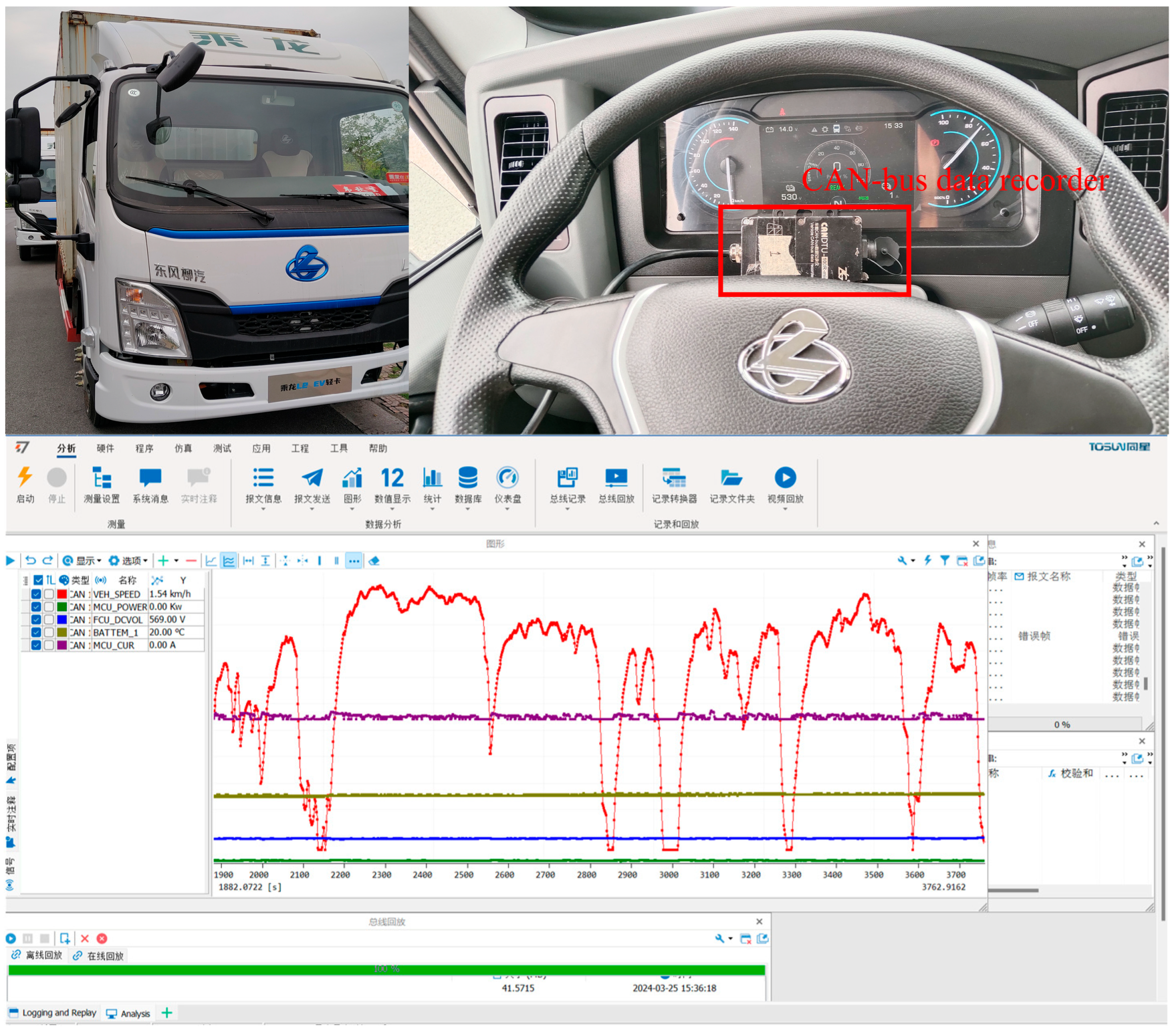Click the eraser clear-graph icon
The width and height of the screenshot is (1176, 1033).
point(374,560)
